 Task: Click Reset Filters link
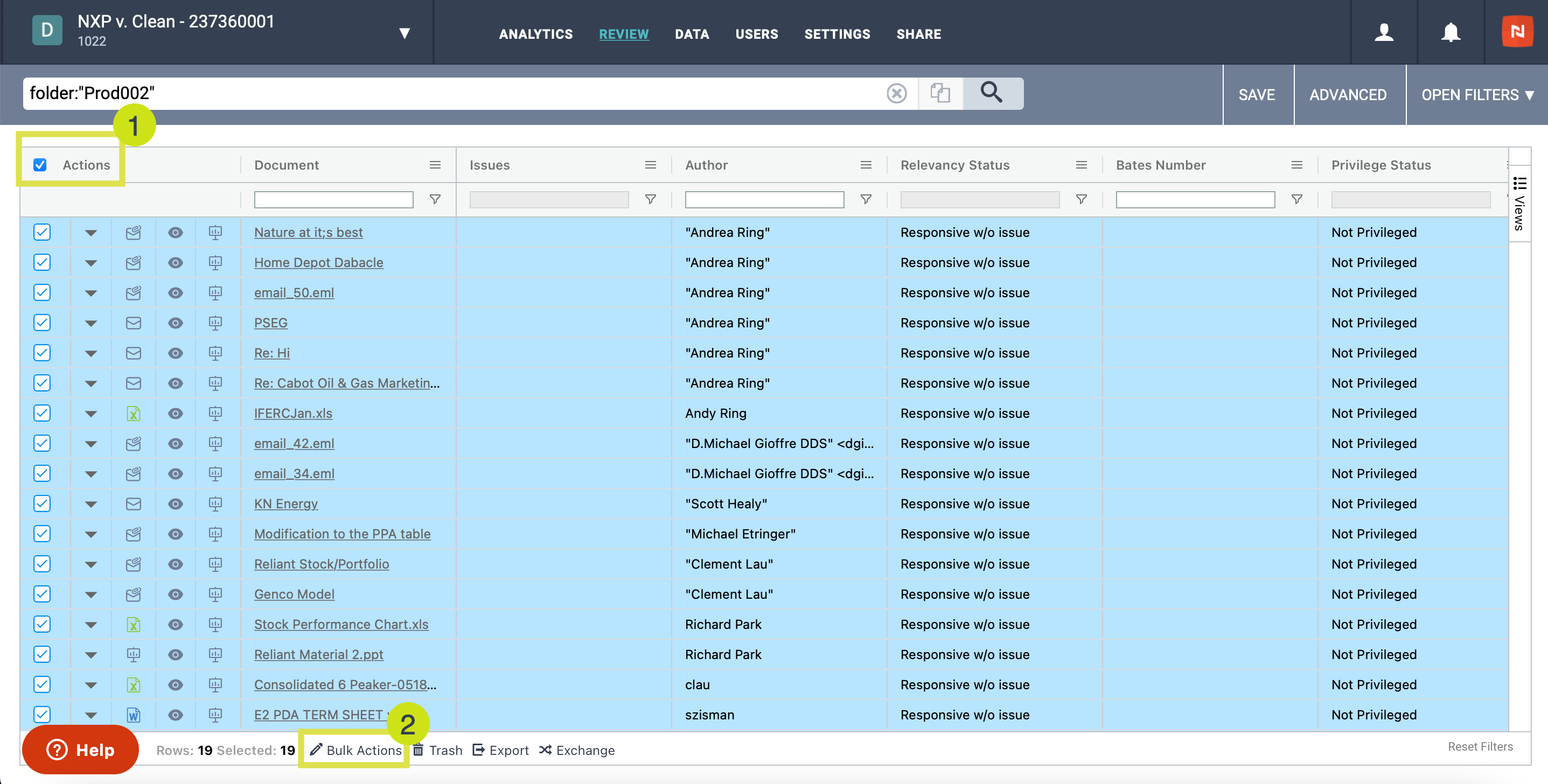(1480, 747)
